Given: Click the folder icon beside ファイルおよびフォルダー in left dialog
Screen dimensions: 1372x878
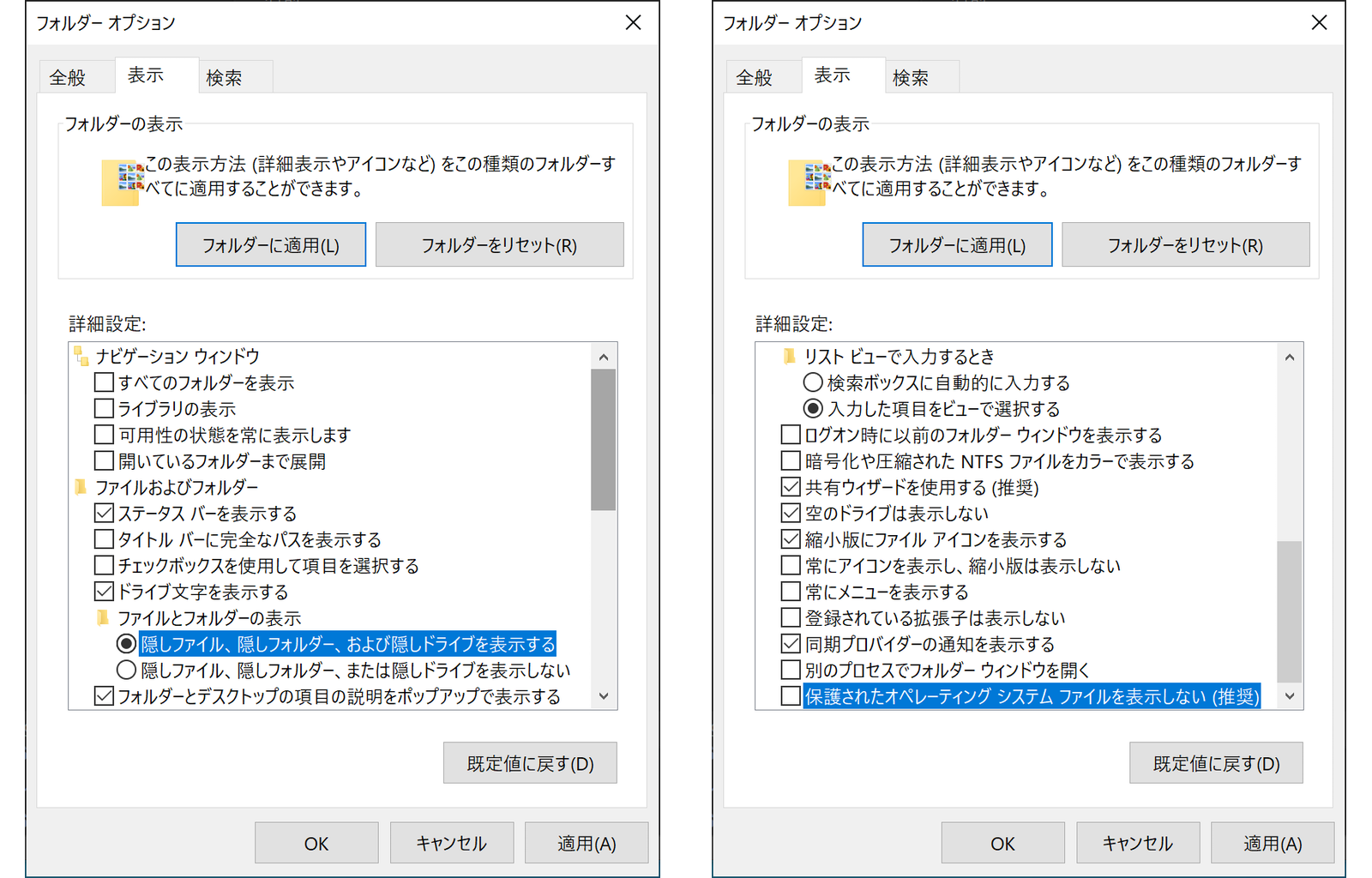Looking at the screenshot, I should (x=81, y=487).
